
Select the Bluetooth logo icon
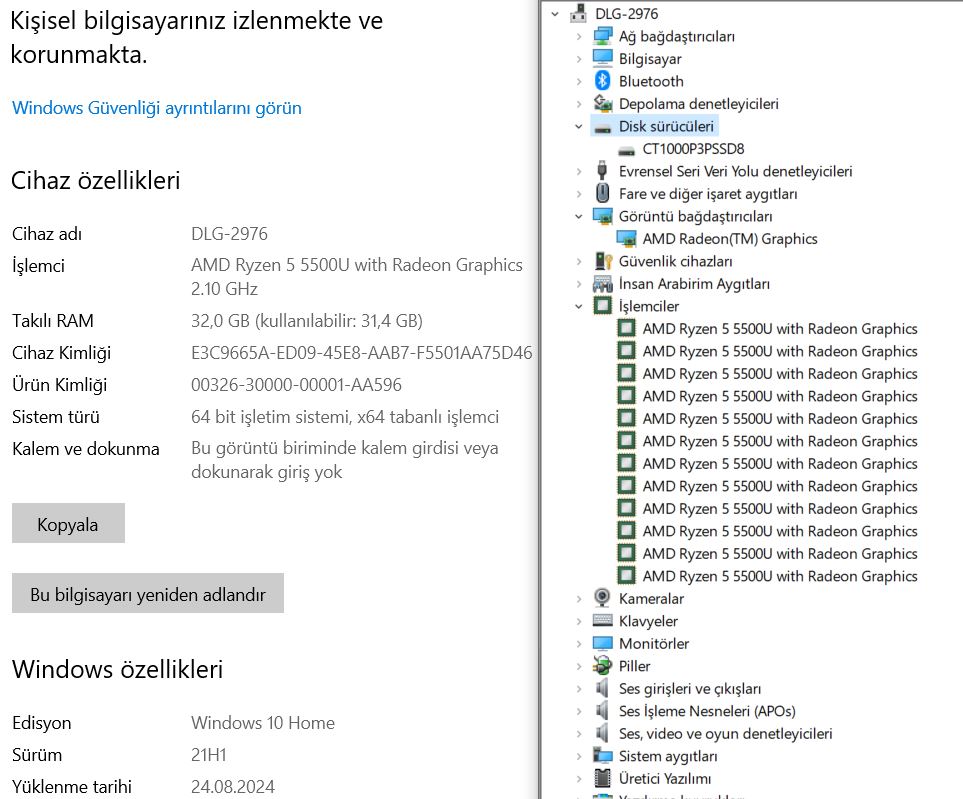[x=602, y=81]
